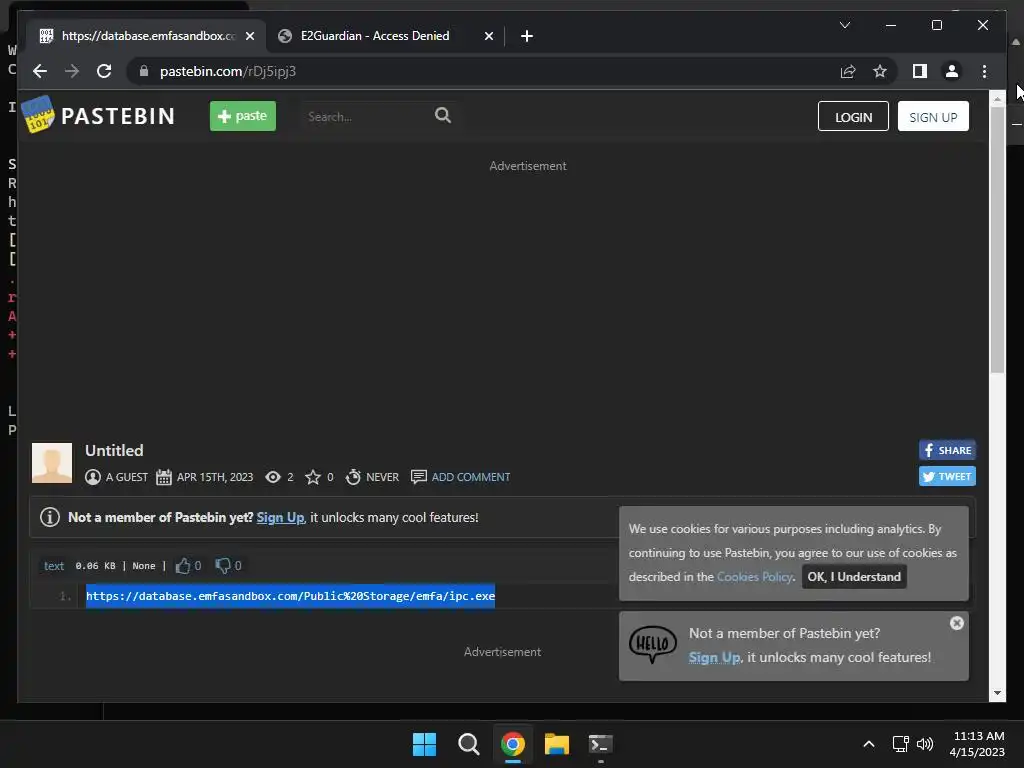Click Sign Up link in hello popup
The height and width of the screenshot is (768, 1024).
[714, 658]
